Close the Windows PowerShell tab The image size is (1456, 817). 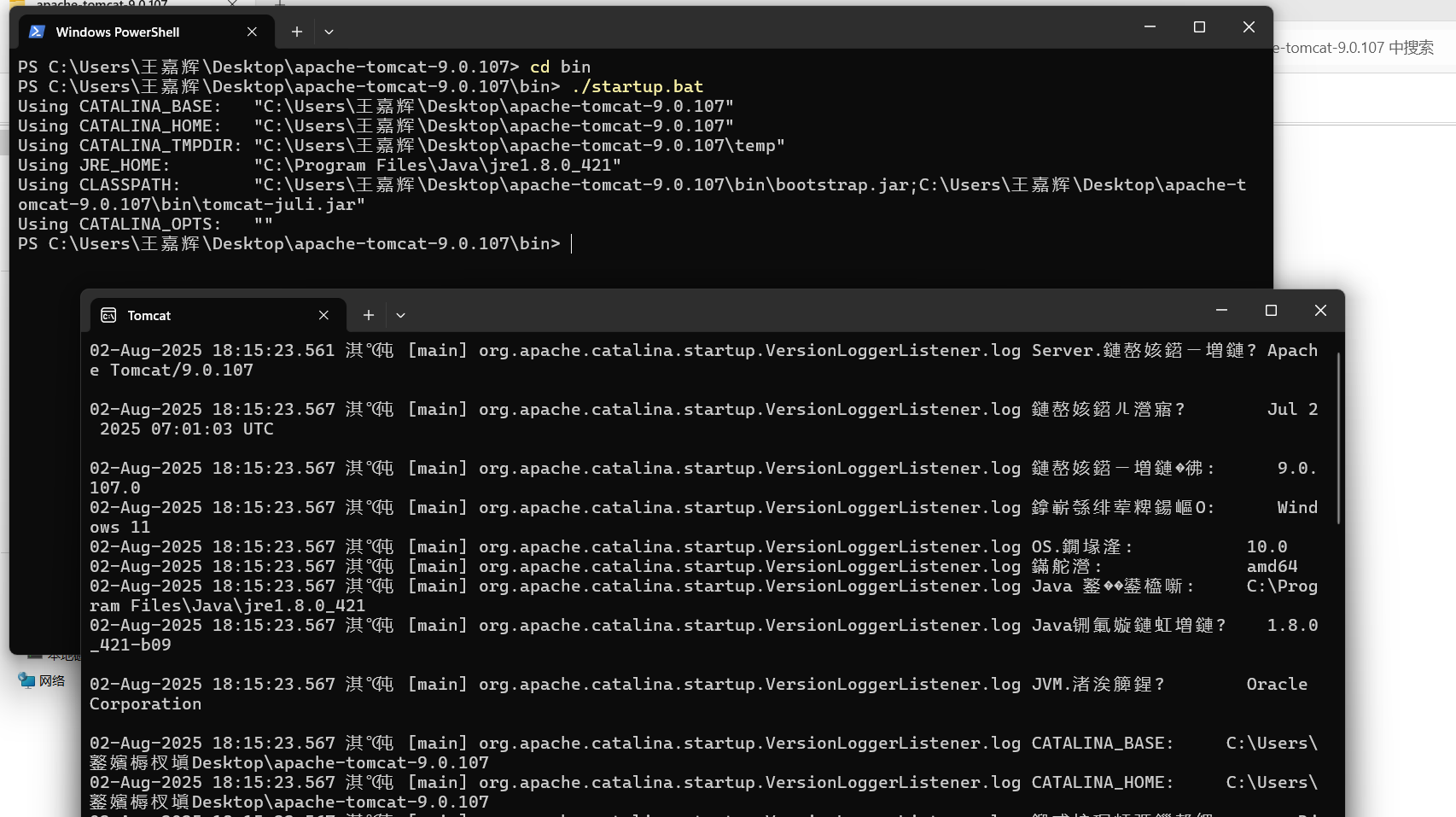(x=252, y=32)
